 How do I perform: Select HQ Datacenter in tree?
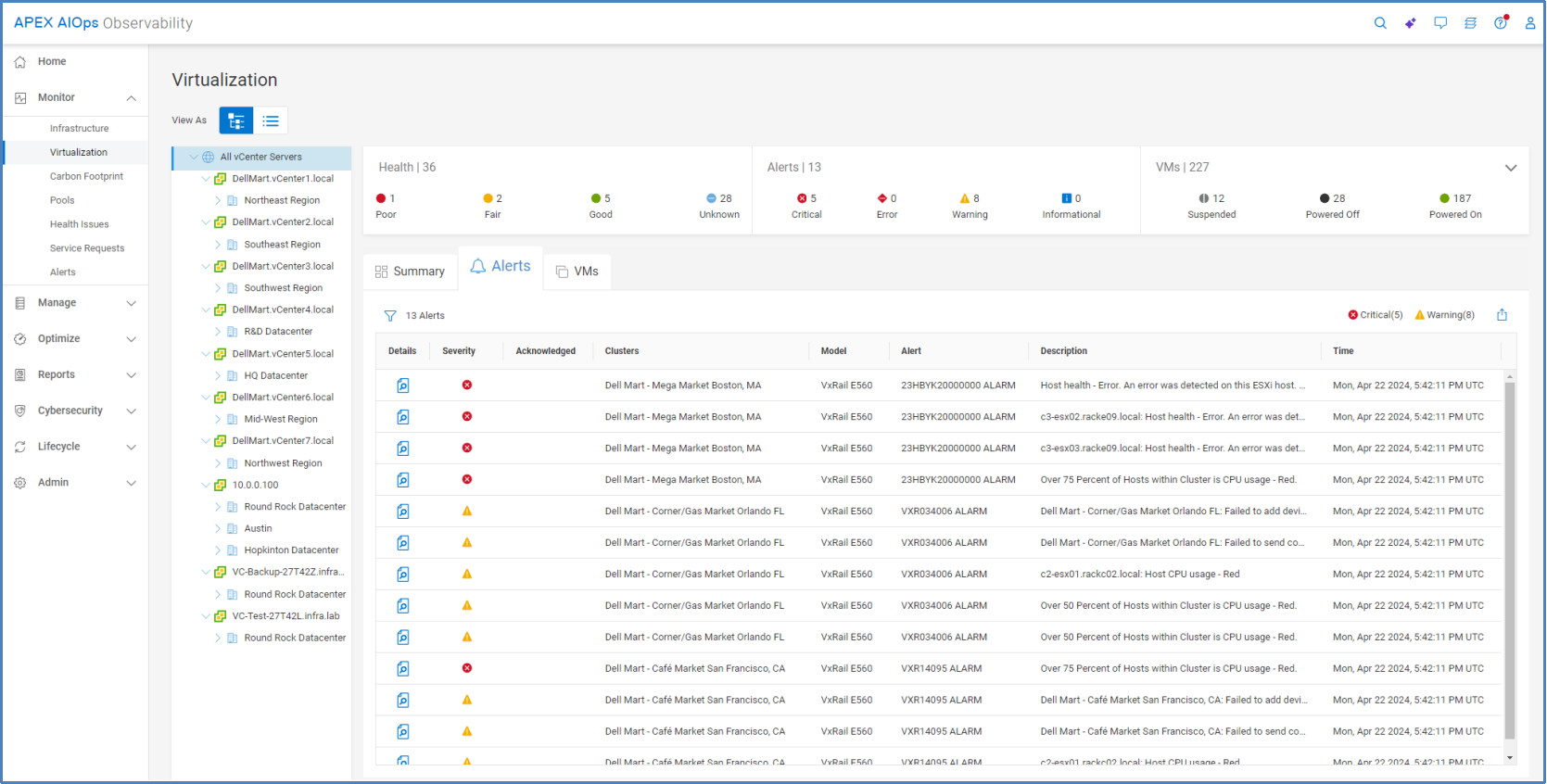point(275,375)
